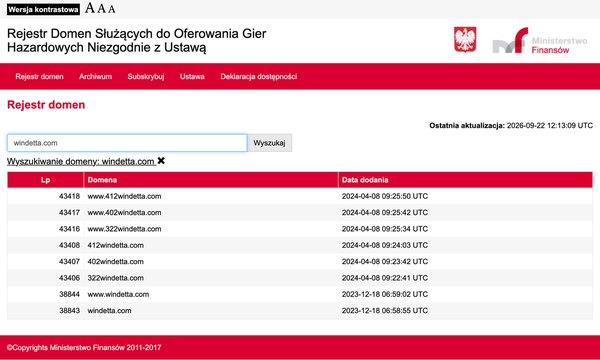The width and height of the screenshot is (600, 360).
Task: Click Wyszukiwanie domeny: windetta.com link
Action: [81, 161]
